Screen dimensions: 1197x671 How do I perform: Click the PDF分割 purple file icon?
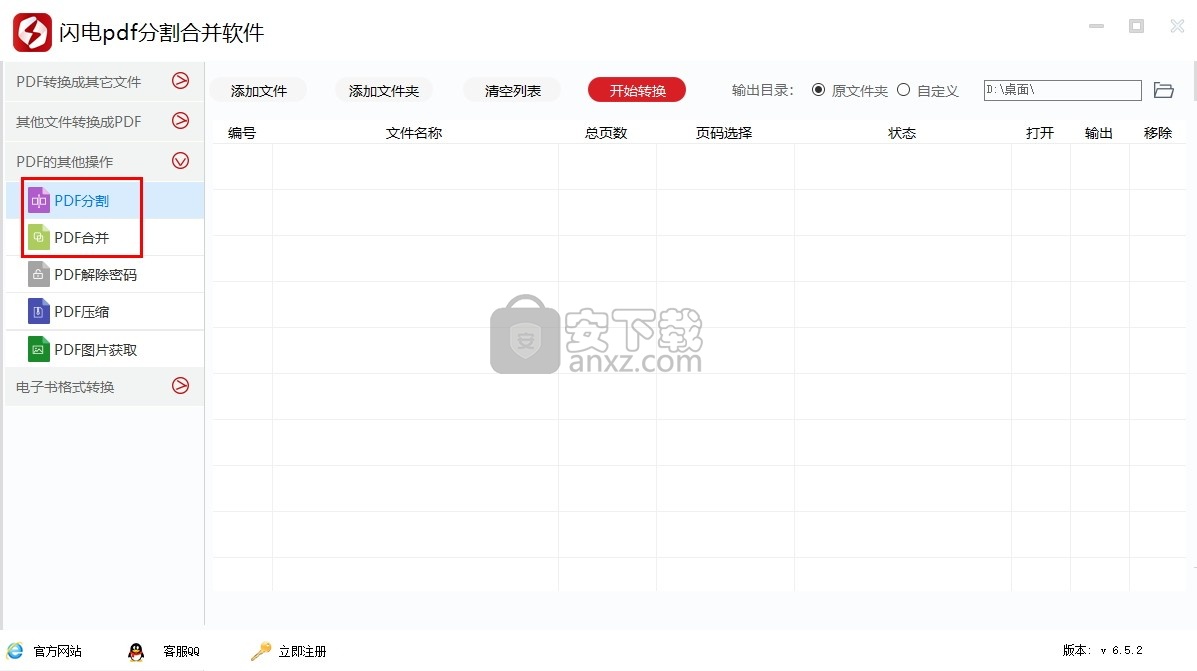coord(38,201)
